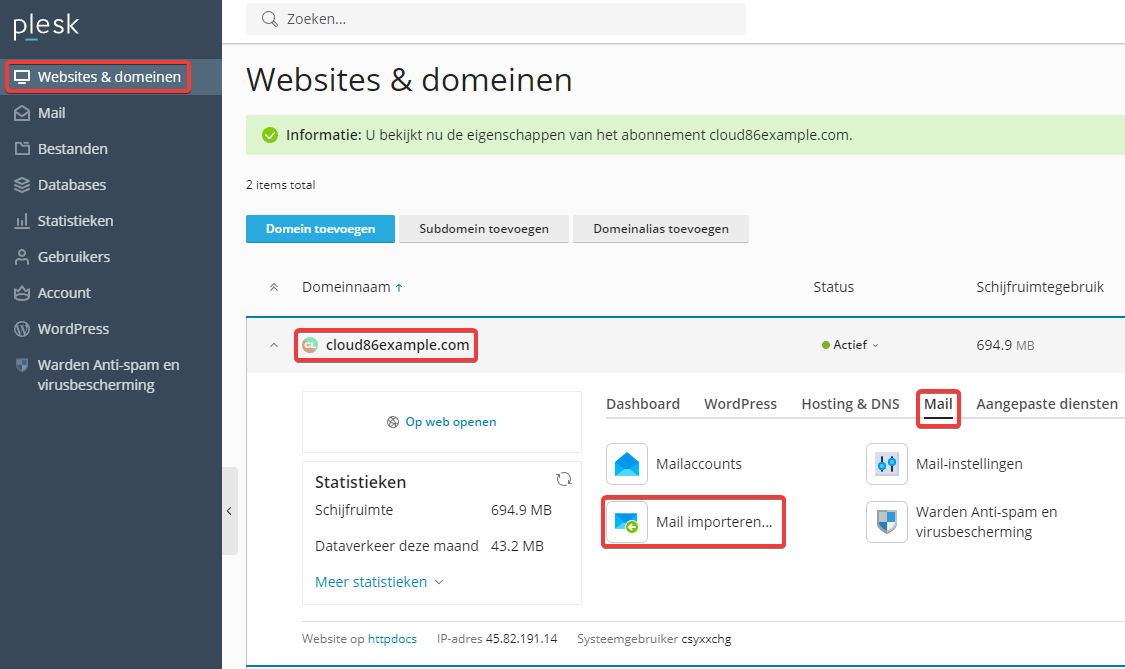Collapse the cloud86example.com domain row
The width and height of the screenshot is (1125, 669).
click(x=273, y=345)
